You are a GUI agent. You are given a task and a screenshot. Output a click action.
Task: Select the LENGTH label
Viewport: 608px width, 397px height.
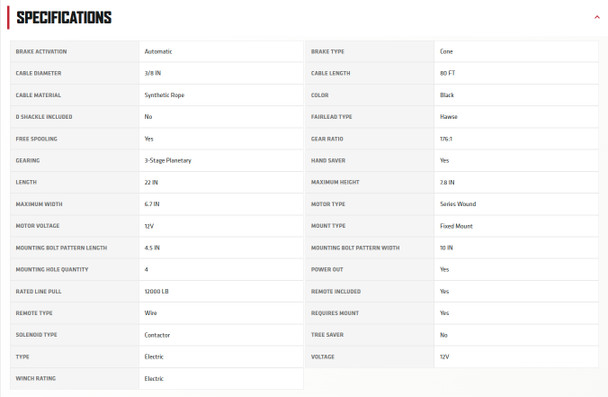[x=26, y=182]
